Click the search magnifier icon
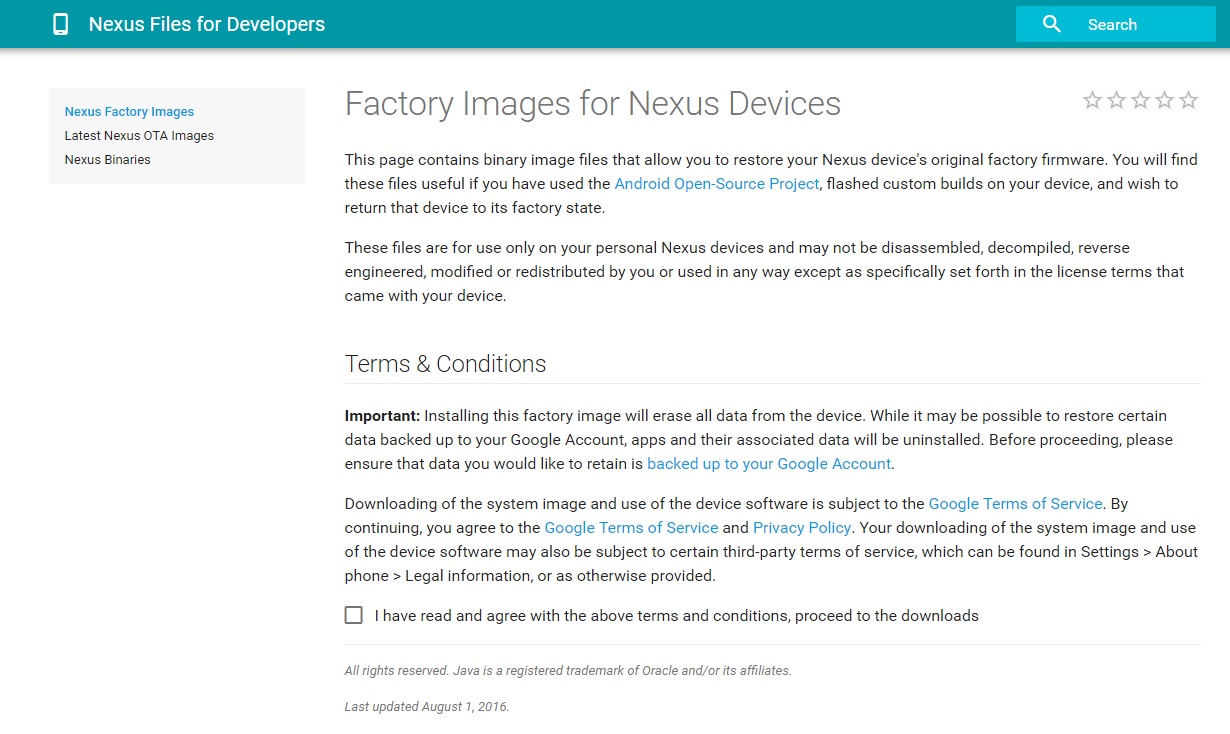The width and height of the screenshot is (1230, 734). [1051, 24]
